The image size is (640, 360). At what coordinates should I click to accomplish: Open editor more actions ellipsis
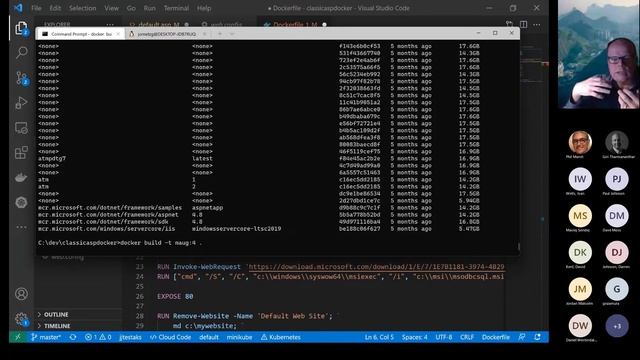(537, 24)
